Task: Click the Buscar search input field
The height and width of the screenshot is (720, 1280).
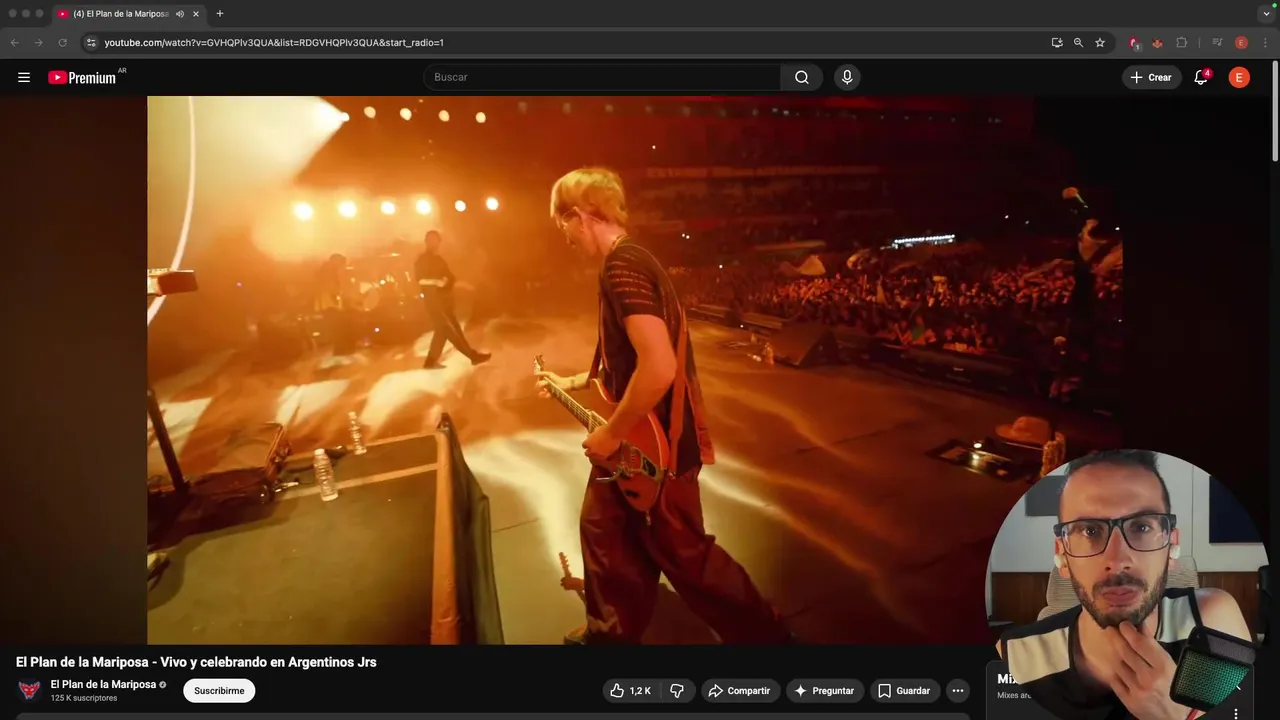Action: click(602, 77)
